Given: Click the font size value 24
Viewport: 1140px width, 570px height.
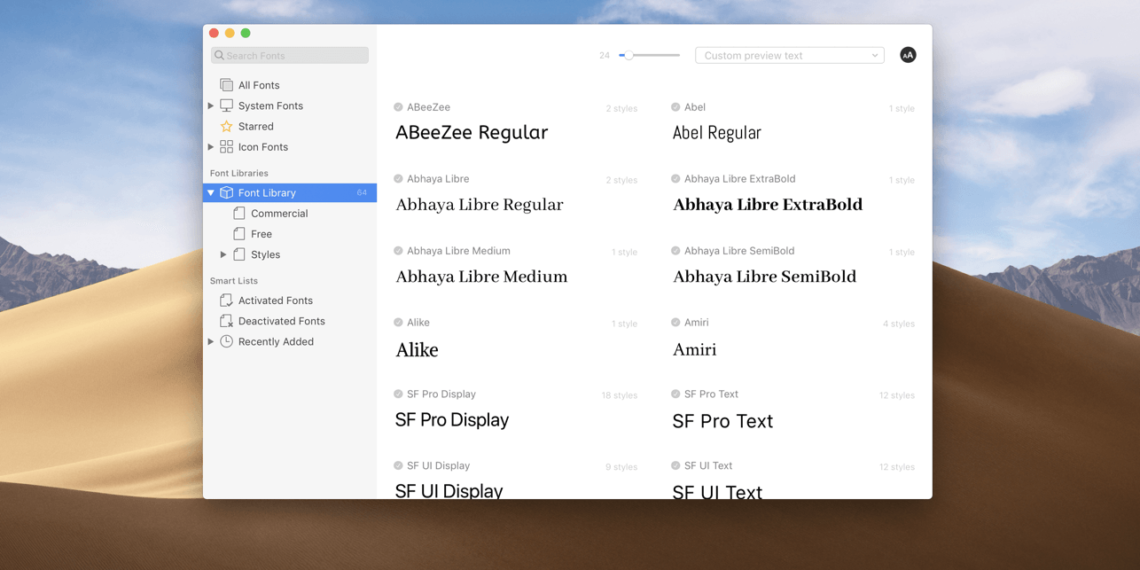Looking at the screenshot, I should (604, 55).
